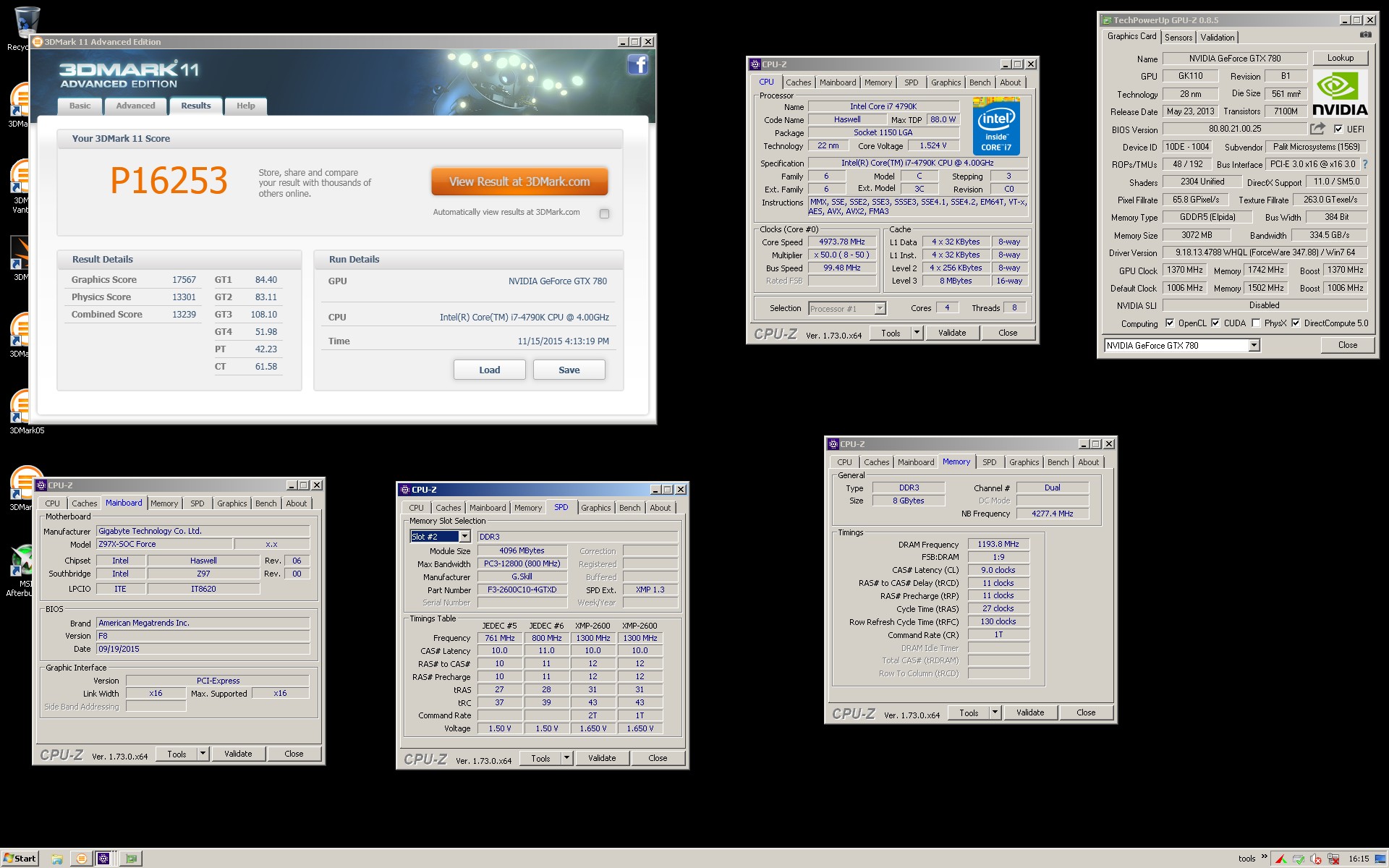Open the Help tab in 3DMark 11

pos(245,106)
